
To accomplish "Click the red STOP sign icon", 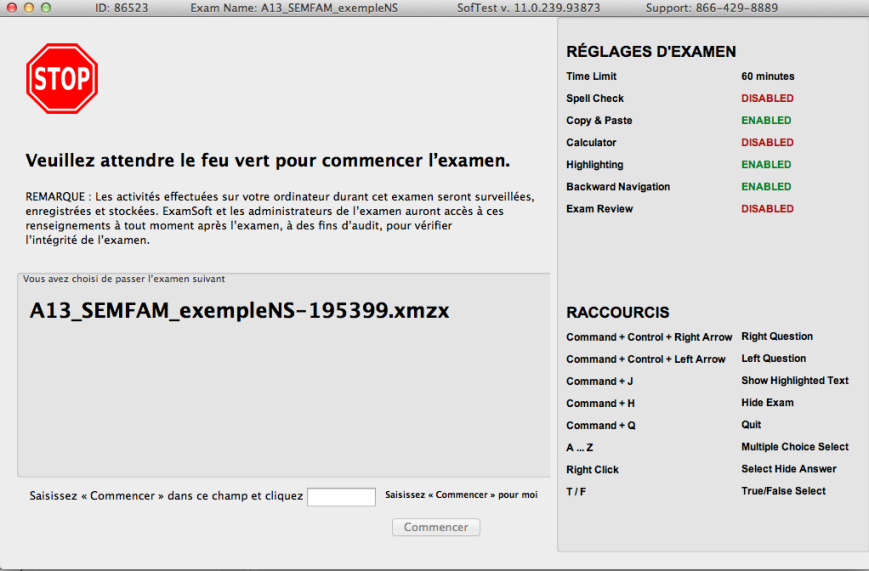I will click(62, 79).
